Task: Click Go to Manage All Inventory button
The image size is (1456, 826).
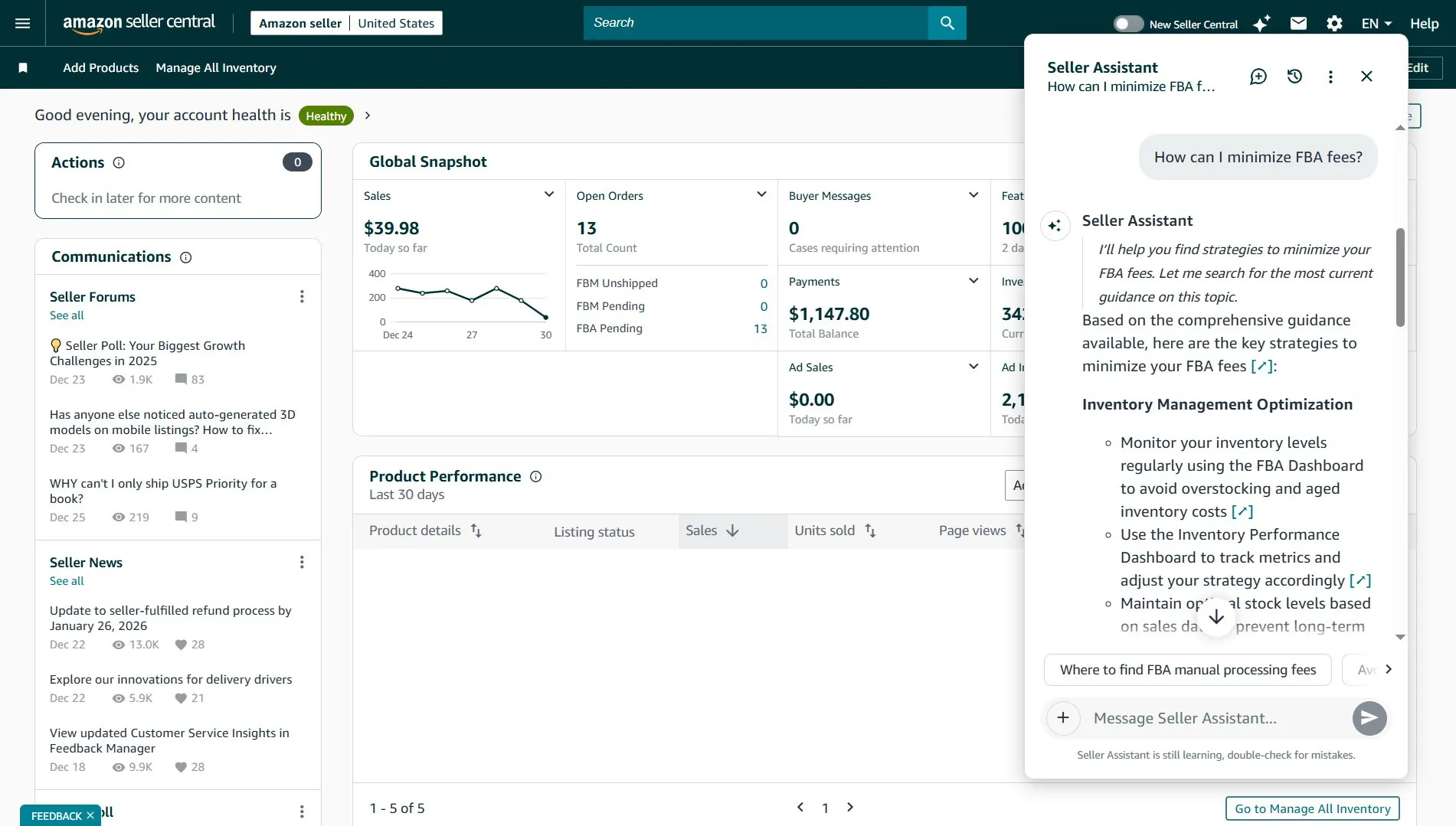Action: click(x=1311, y=808)
